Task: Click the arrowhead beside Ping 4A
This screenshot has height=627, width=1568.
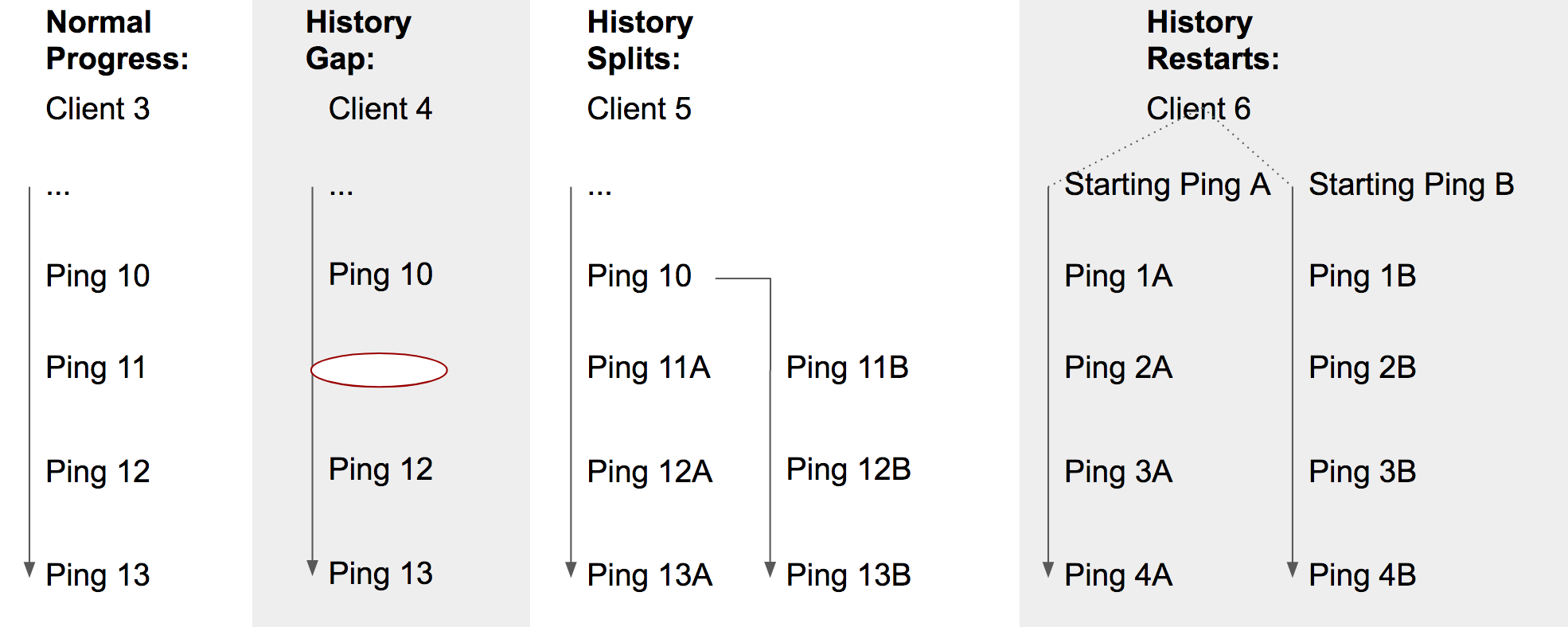Action: point(1048,570)
